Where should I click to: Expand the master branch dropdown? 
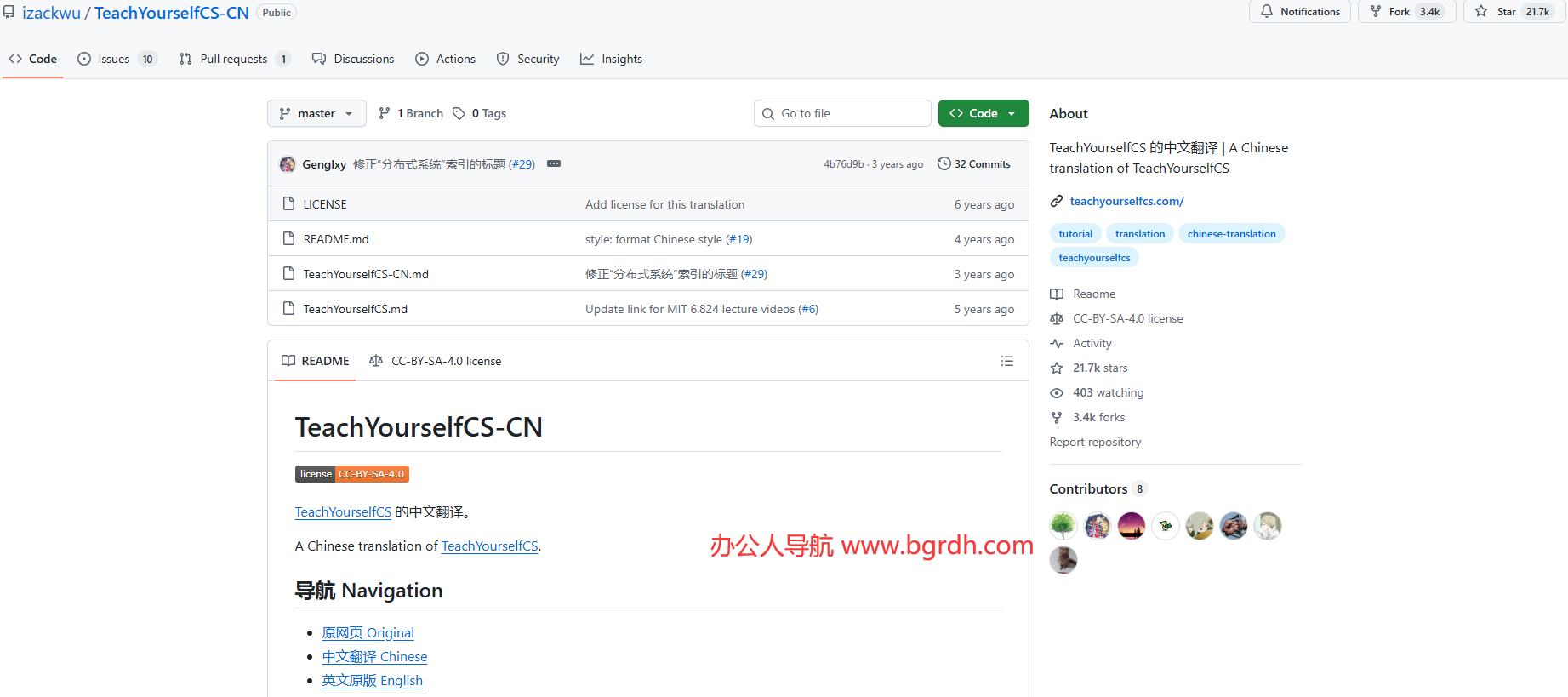click(316, 113)
